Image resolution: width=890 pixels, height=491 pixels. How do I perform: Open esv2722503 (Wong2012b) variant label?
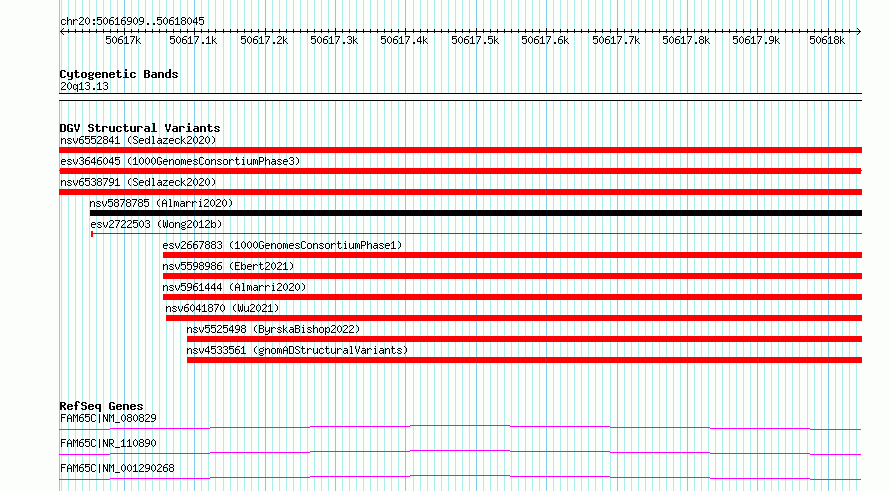point(156,224)
